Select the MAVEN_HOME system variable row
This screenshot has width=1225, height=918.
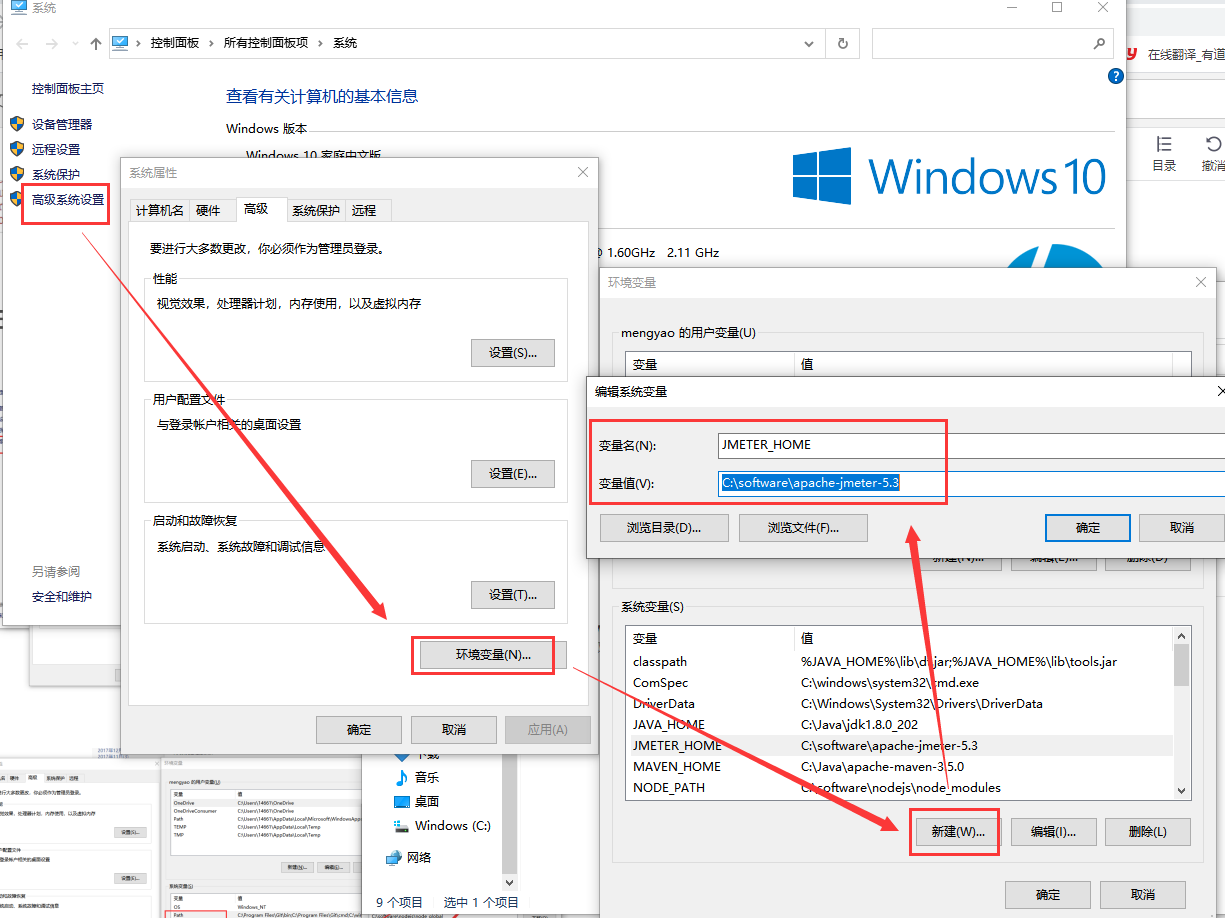[899, 767]
